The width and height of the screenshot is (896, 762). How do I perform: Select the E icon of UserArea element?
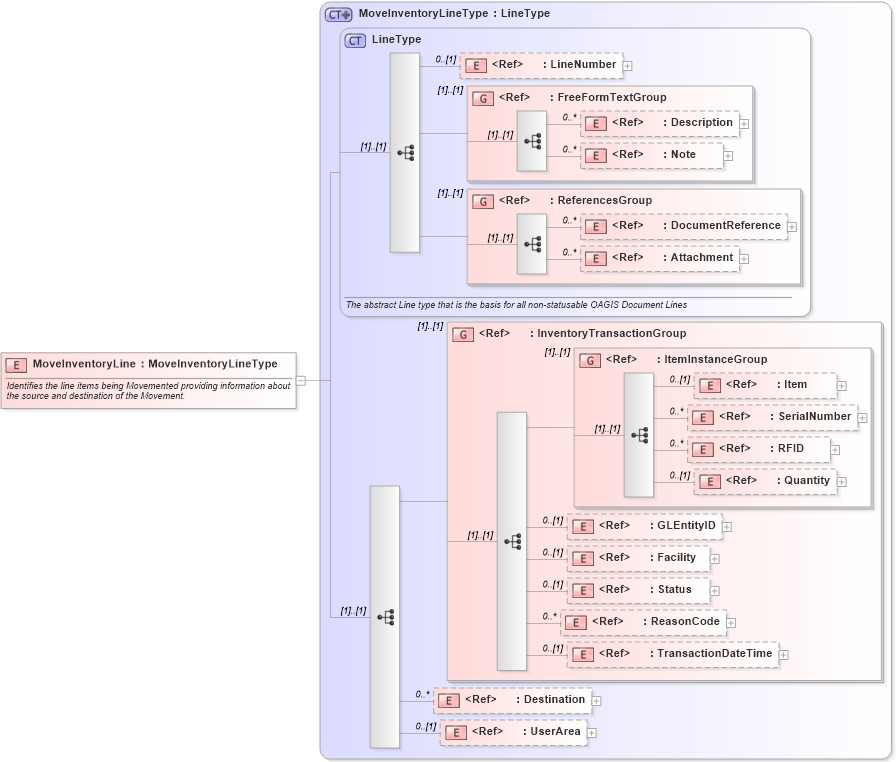[x=455, y=732]
